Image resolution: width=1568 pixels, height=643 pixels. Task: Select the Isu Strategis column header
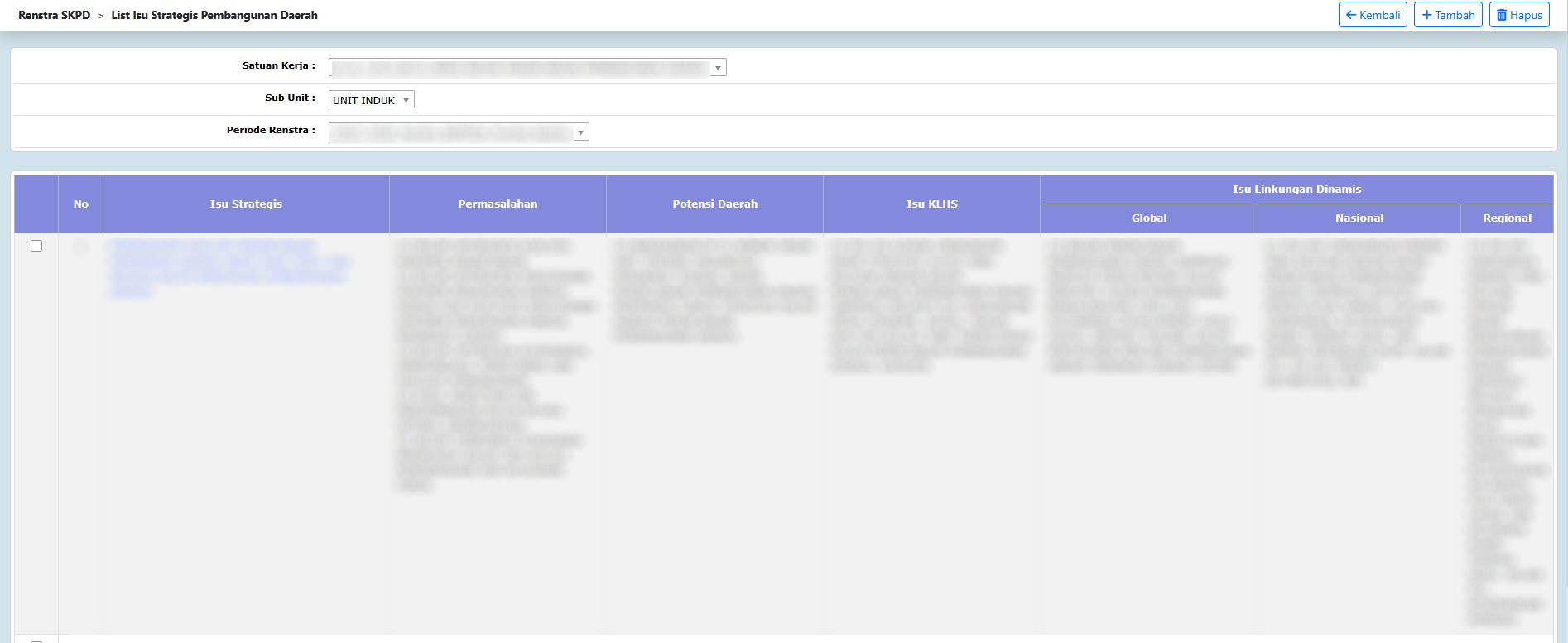246,204
